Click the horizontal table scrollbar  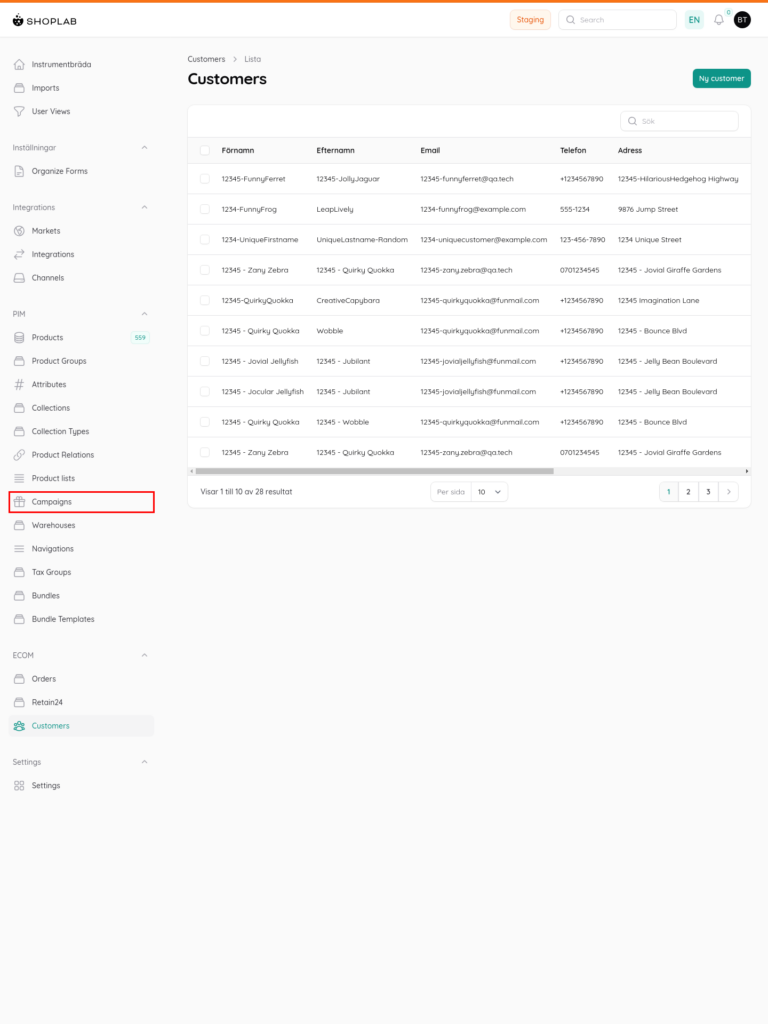[374, 471]
